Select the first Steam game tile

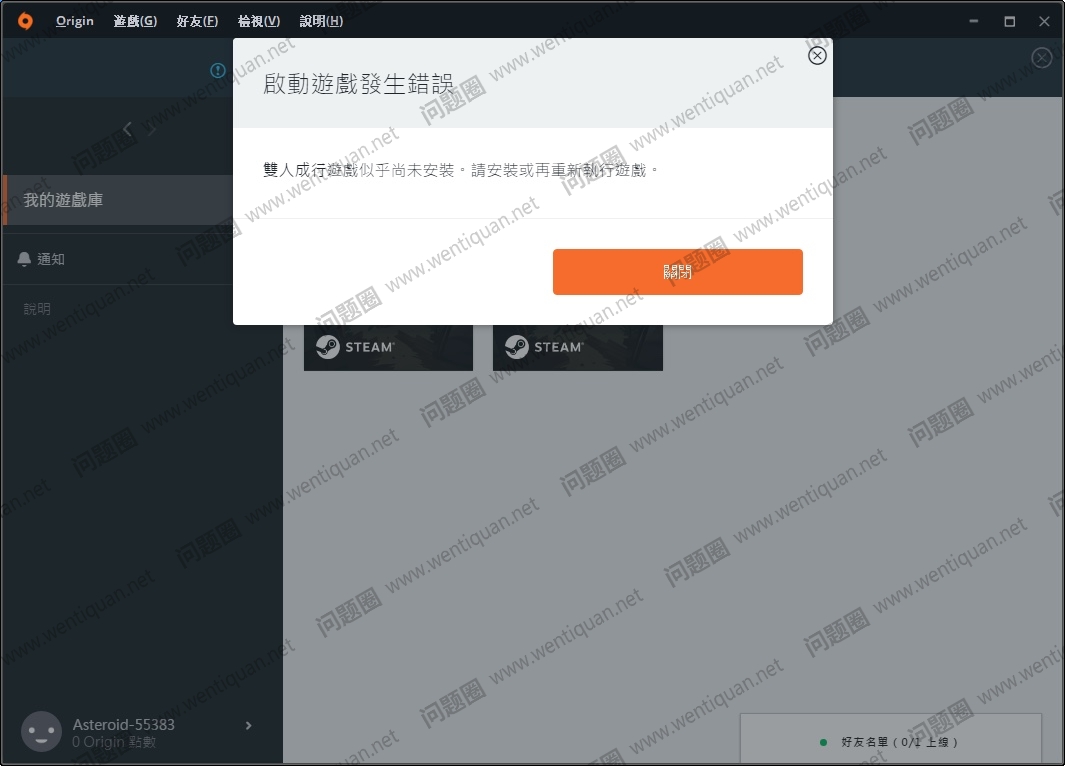pyautogui.click(x=388, y=348)
